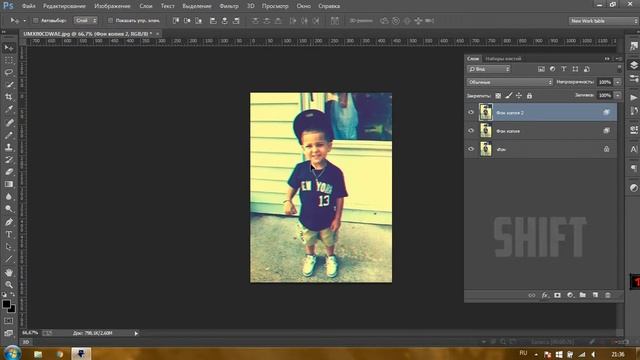
Task: Toggle lock transparent pixels
Action: click(498, 96)
